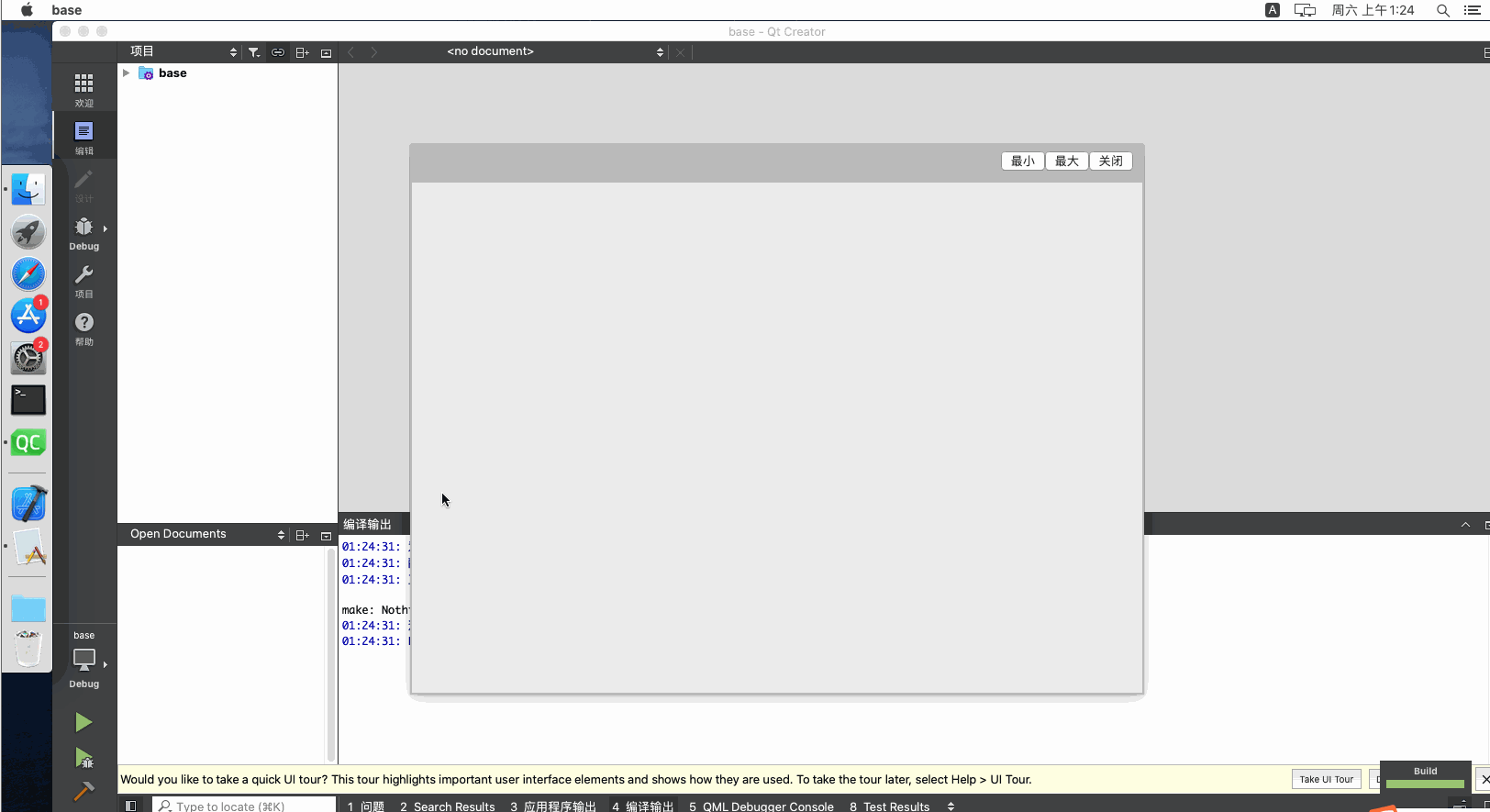The height and width of the screenshot is (812, 1490).
Task: Click the hammer Build icon
Action: [83, 791]
